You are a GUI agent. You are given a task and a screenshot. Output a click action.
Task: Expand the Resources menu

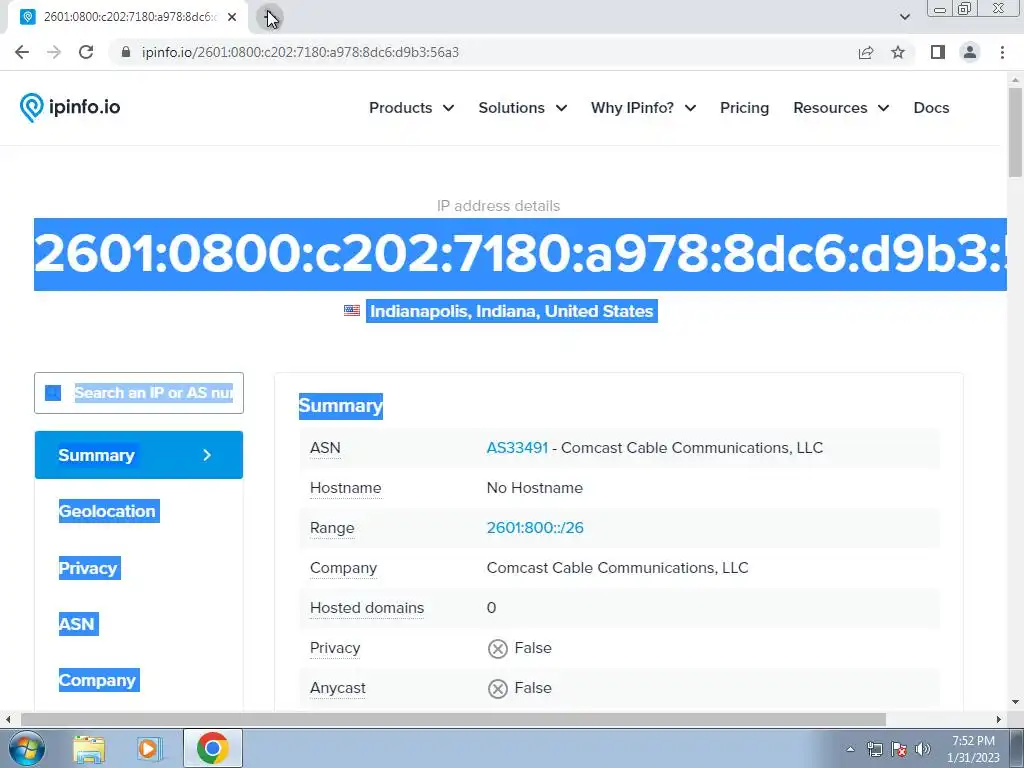[841, 108]
